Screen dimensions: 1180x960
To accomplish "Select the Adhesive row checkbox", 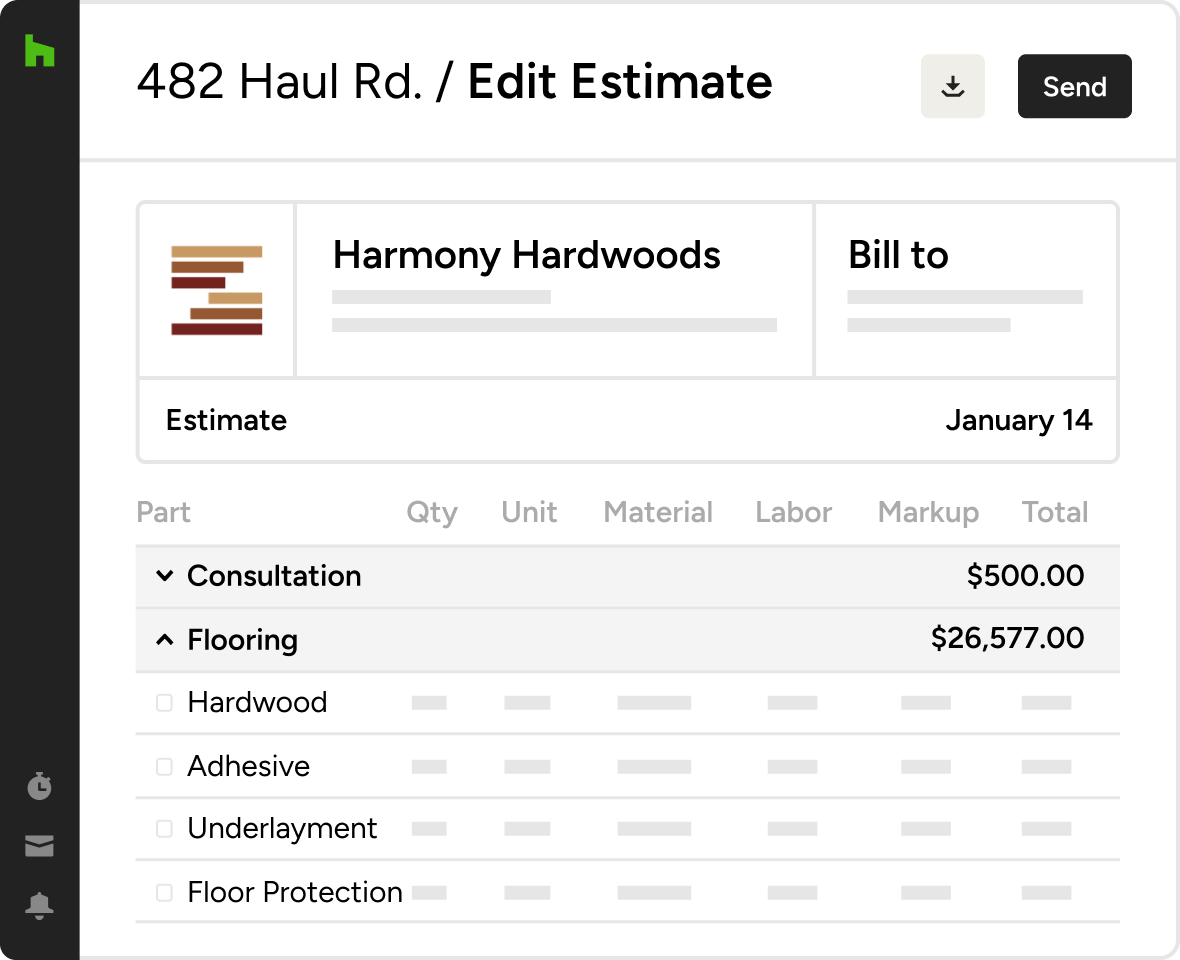I will tap(164, 767).
